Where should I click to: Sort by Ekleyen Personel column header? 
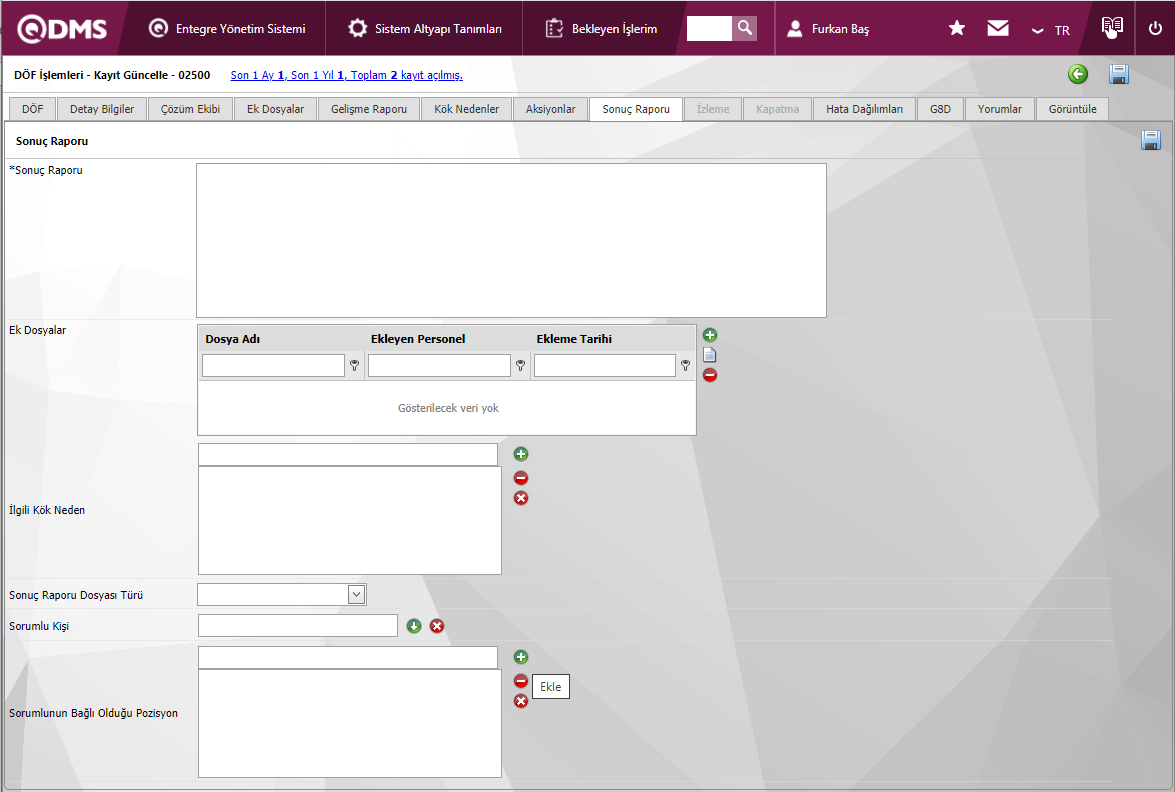[418, 339]
